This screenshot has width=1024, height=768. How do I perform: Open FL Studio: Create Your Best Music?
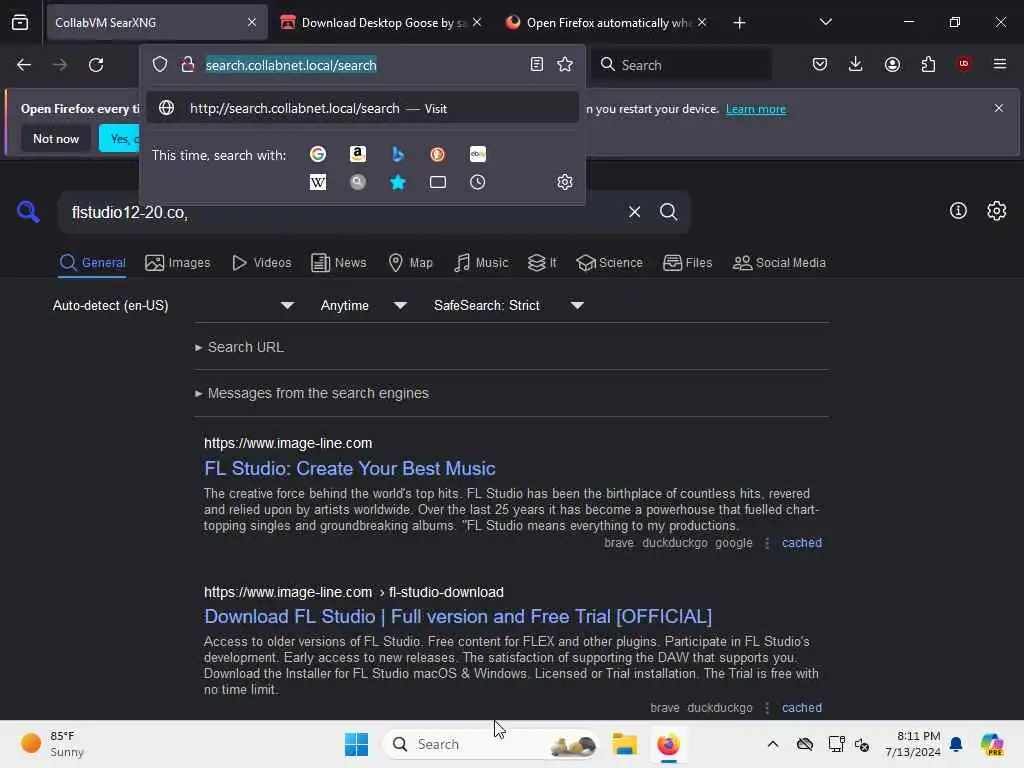tap(349, 468)
